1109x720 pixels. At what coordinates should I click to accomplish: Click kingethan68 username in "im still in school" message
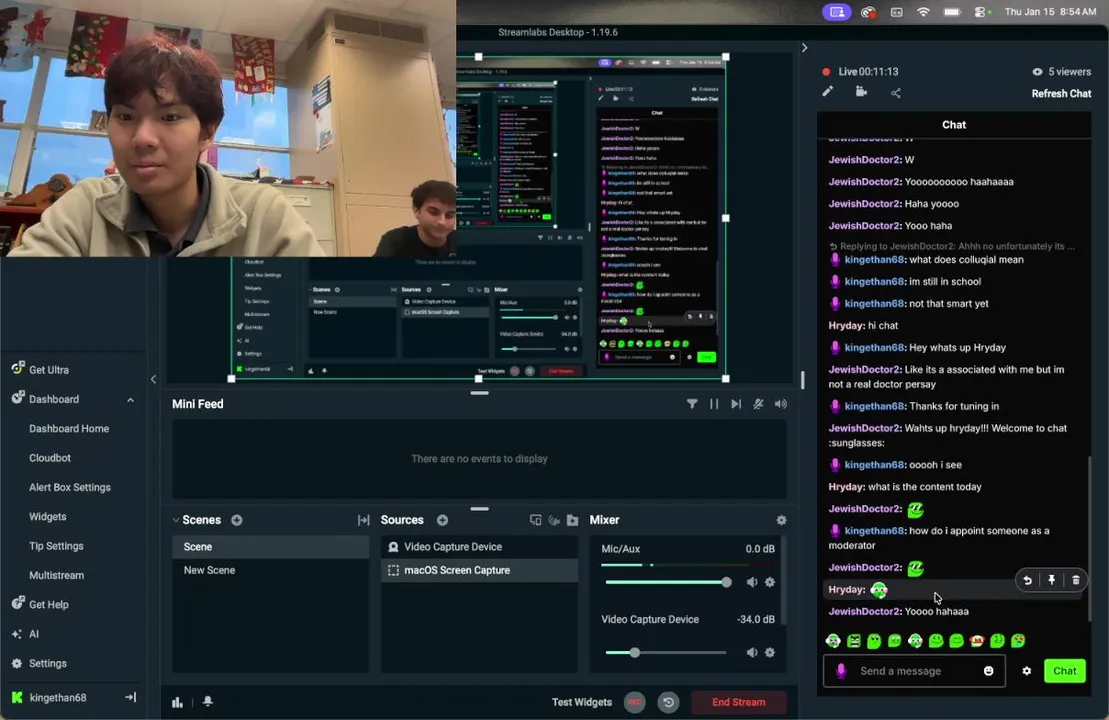click(874, 281)
